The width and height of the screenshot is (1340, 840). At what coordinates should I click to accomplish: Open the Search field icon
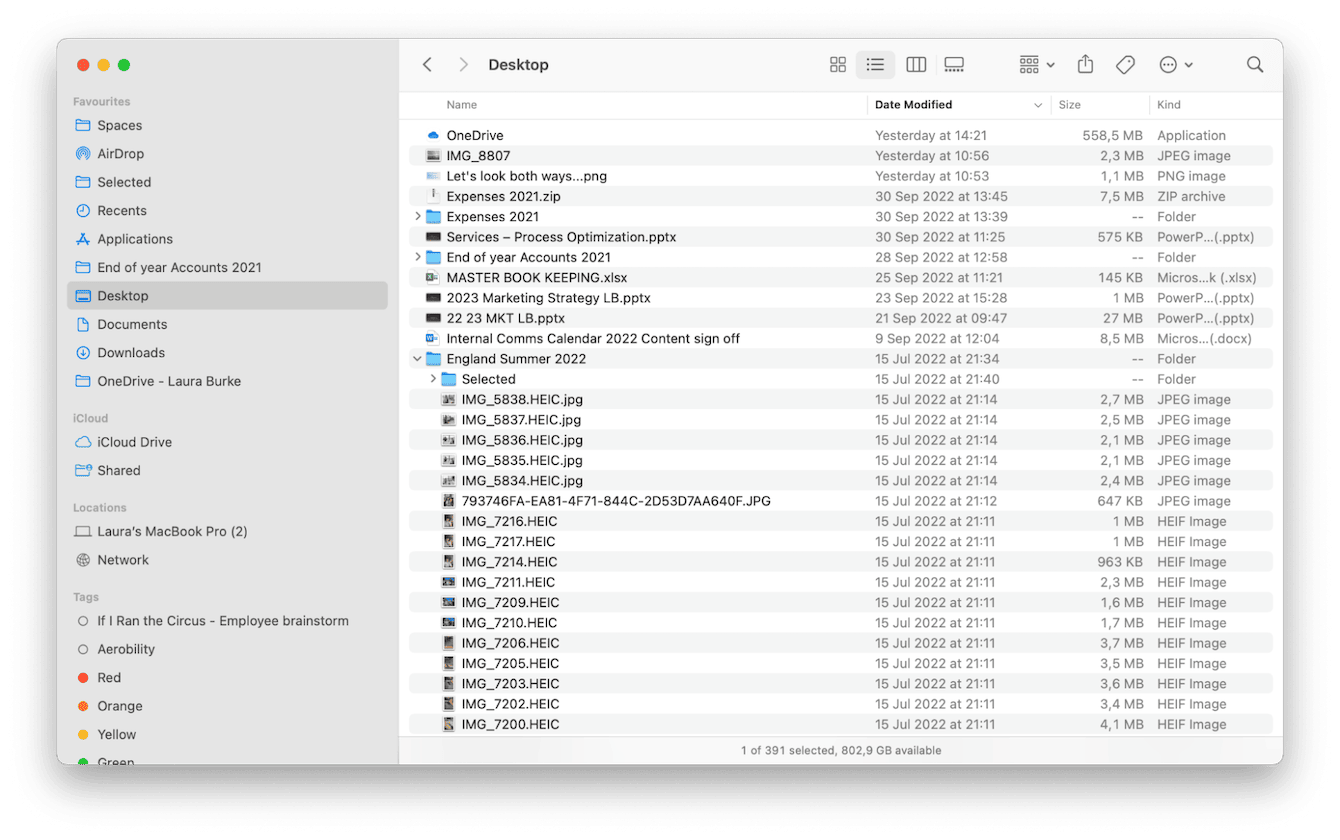(x=1255, y=64)
